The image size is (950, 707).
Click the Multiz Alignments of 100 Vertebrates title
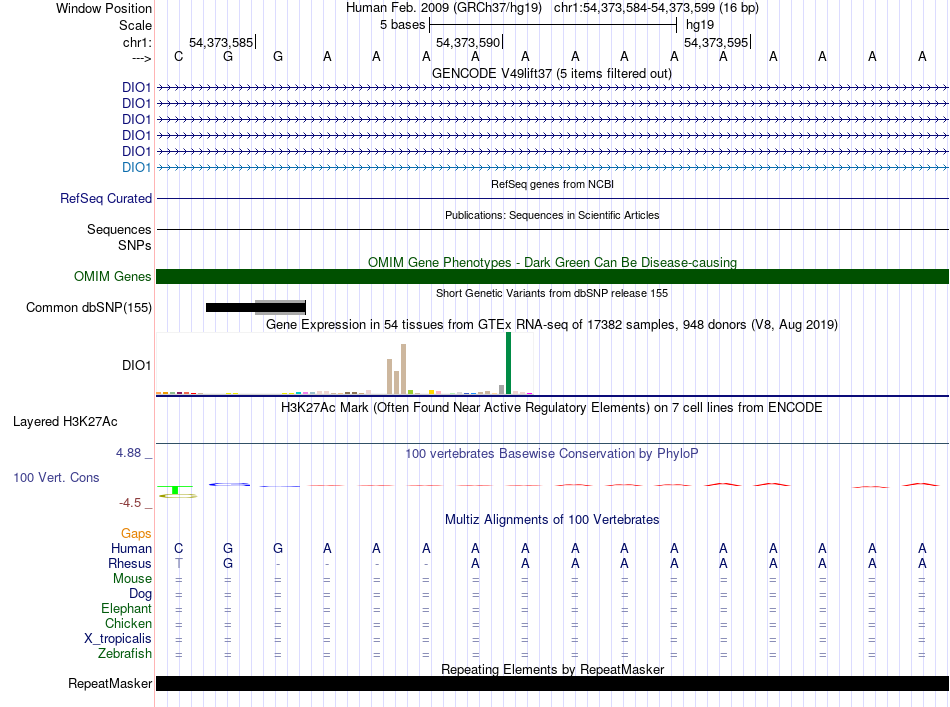tap(551, 520)
